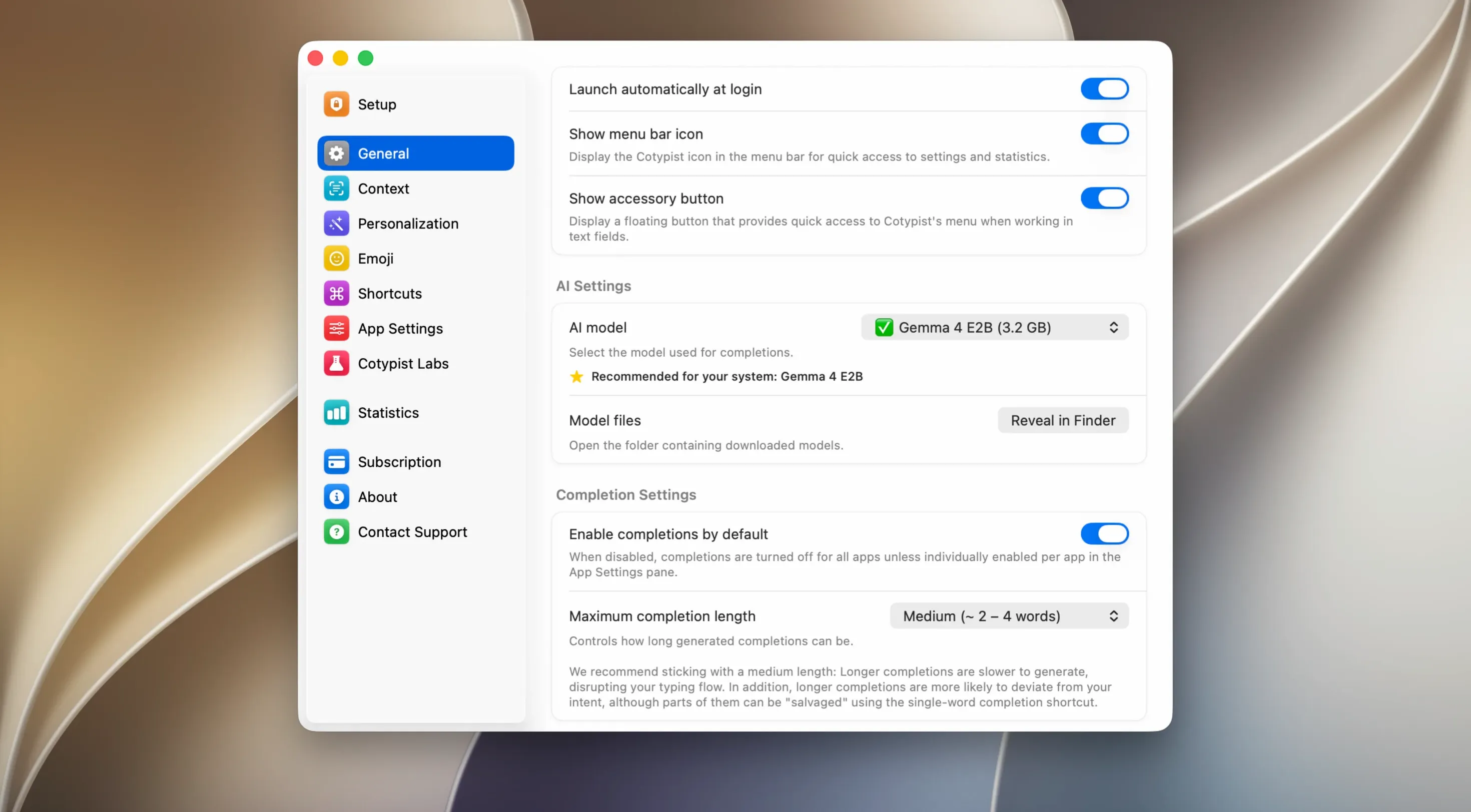Open the Subscription tab label
The width and height of the screenshot is (1471, 812).
coord(399,462)
